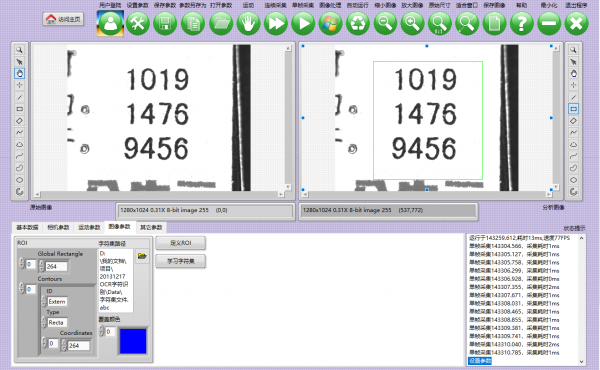The width and height of the screenshot is (600, 370).
Task: Select oval tool in right palette
Action: 573,180
